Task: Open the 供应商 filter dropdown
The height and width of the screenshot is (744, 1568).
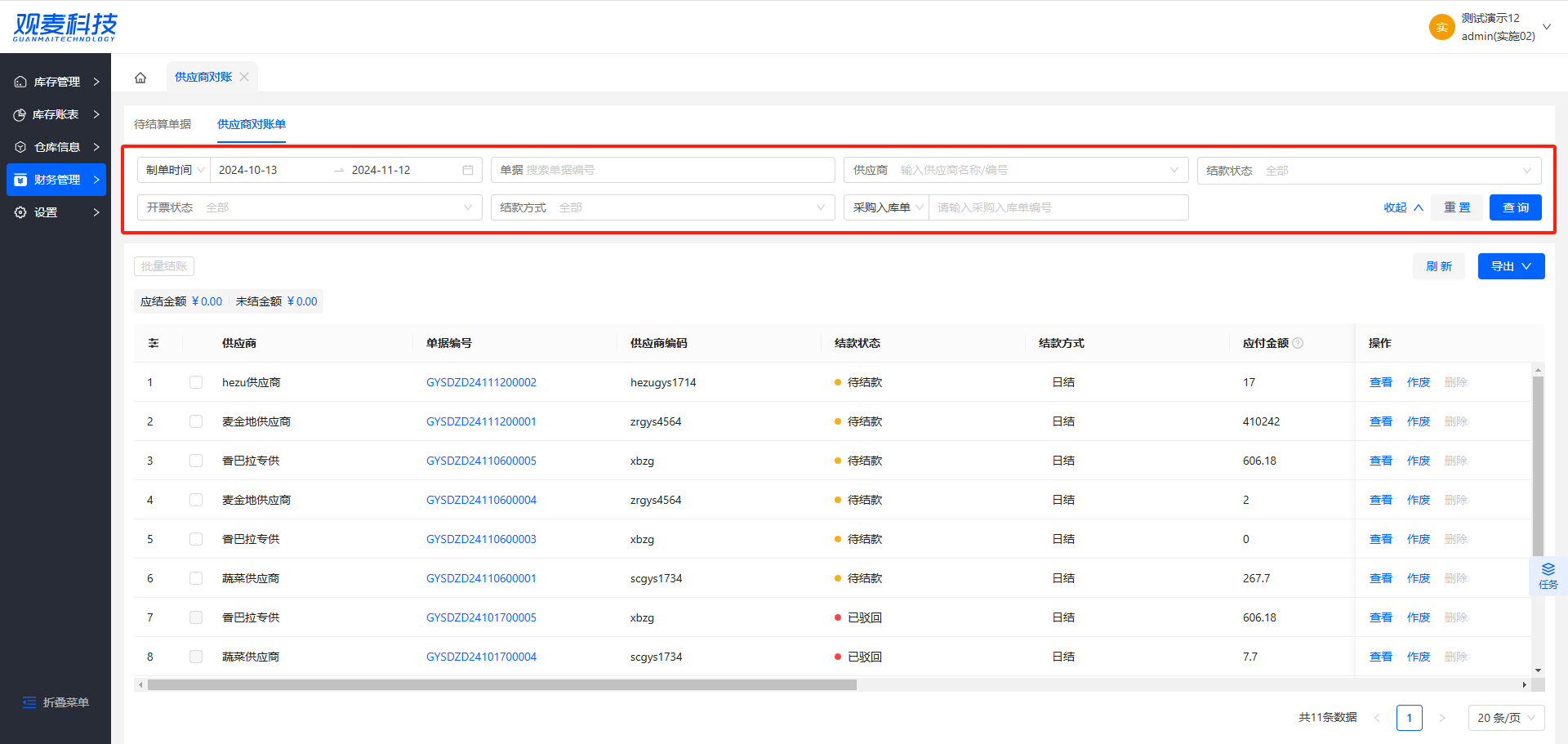Action: tap(1016, 170)
